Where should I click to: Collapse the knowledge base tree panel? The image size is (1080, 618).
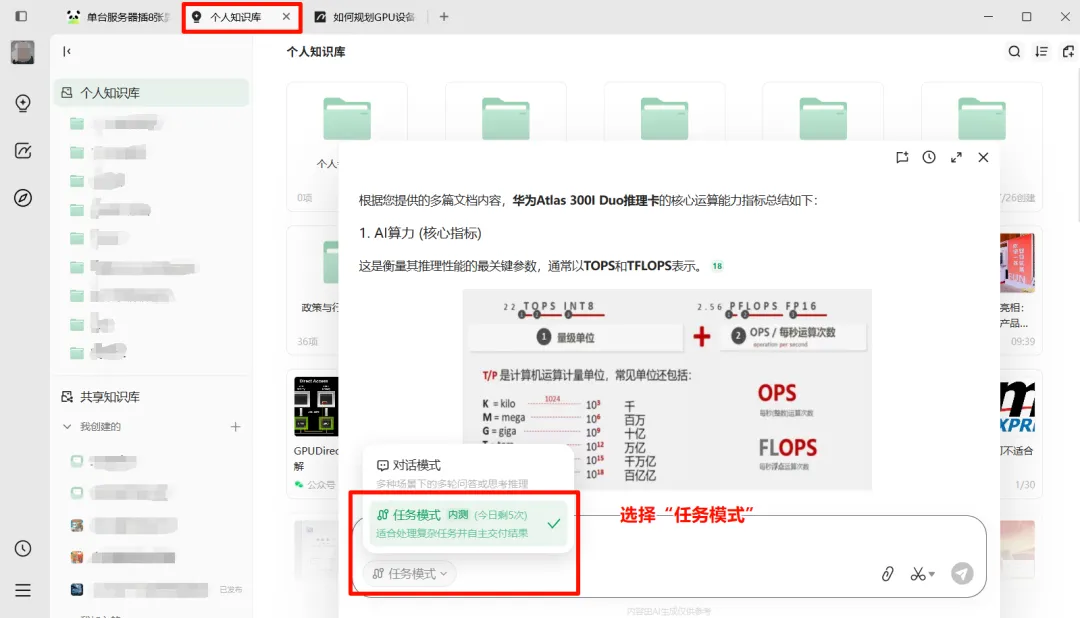tap(67, 51)
